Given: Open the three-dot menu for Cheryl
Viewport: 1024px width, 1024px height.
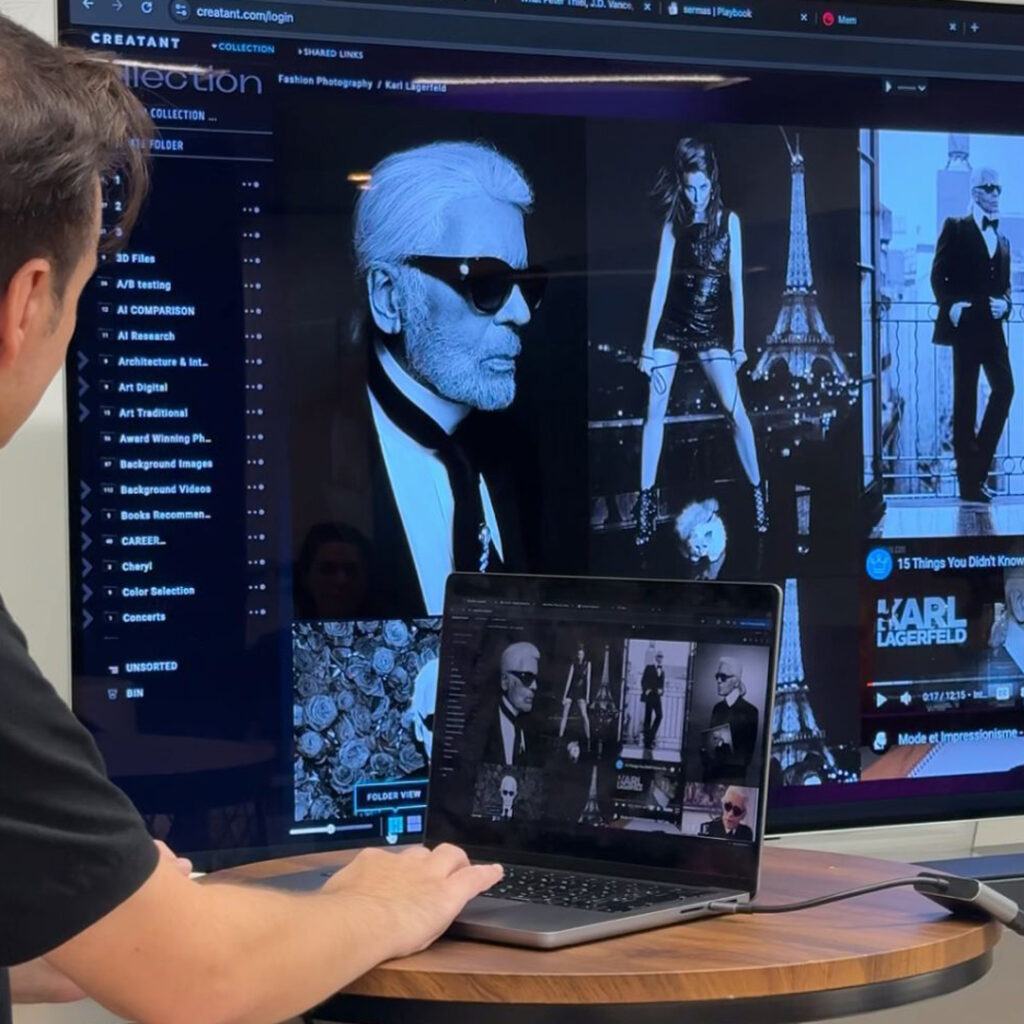Looking at the screenshot, I should click(257, 562).
